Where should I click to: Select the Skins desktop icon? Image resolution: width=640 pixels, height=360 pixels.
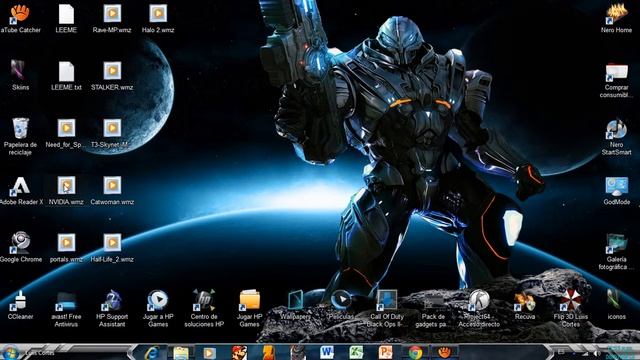pyautogui.click(x=20, y=76)
